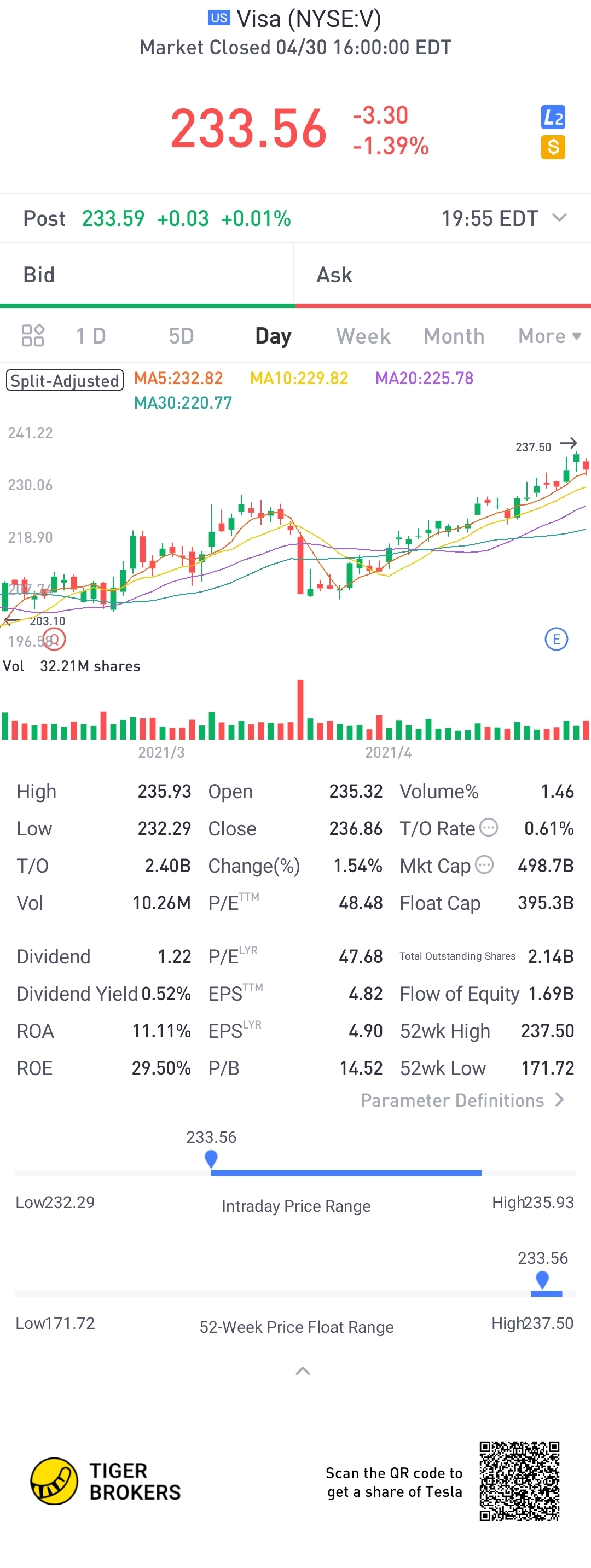Click the red Q marker on chart
The height and width of the screenshot is (1568, 591).
pyautogui.click(x=54, y=639)
